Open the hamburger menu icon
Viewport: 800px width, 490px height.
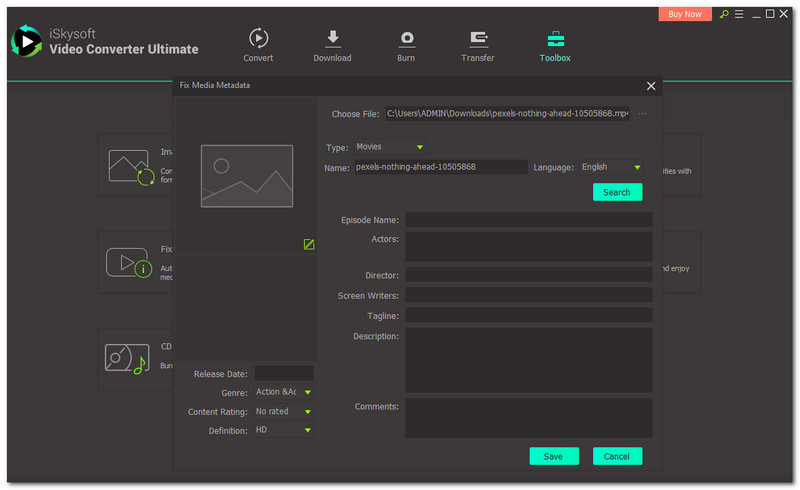pos(739,15)
